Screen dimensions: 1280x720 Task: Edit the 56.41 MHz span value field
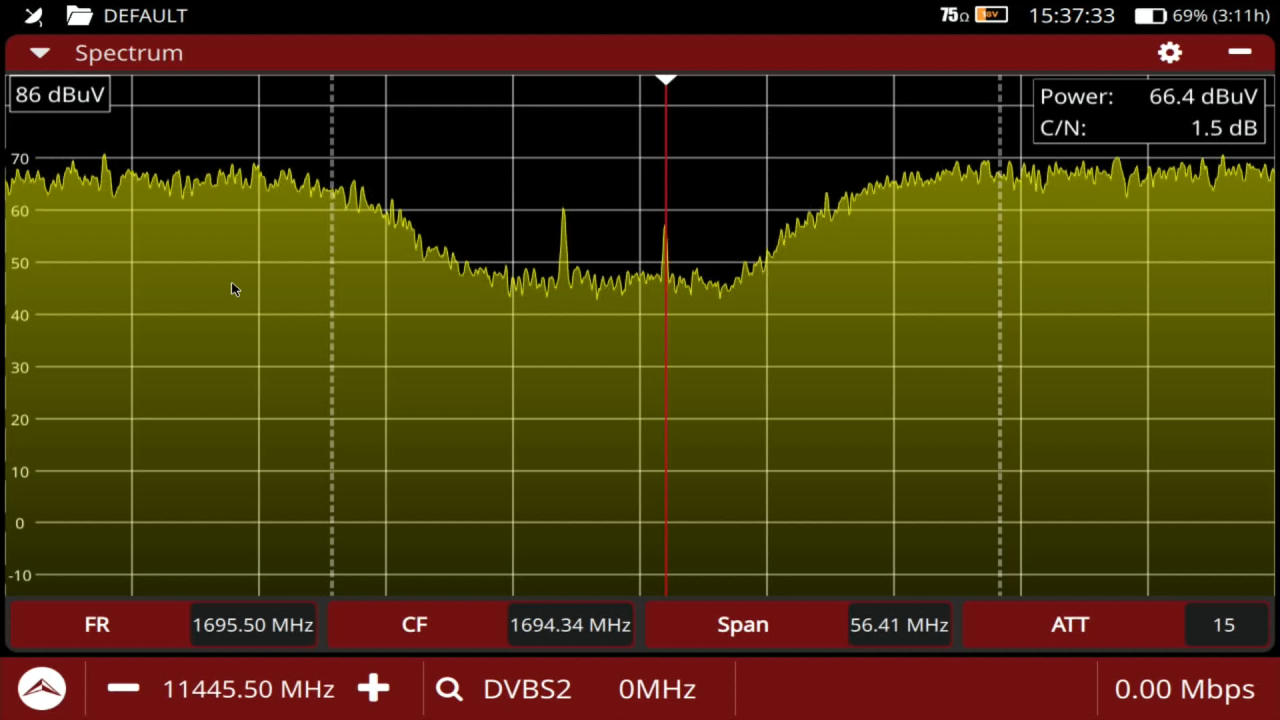(898, 625)
